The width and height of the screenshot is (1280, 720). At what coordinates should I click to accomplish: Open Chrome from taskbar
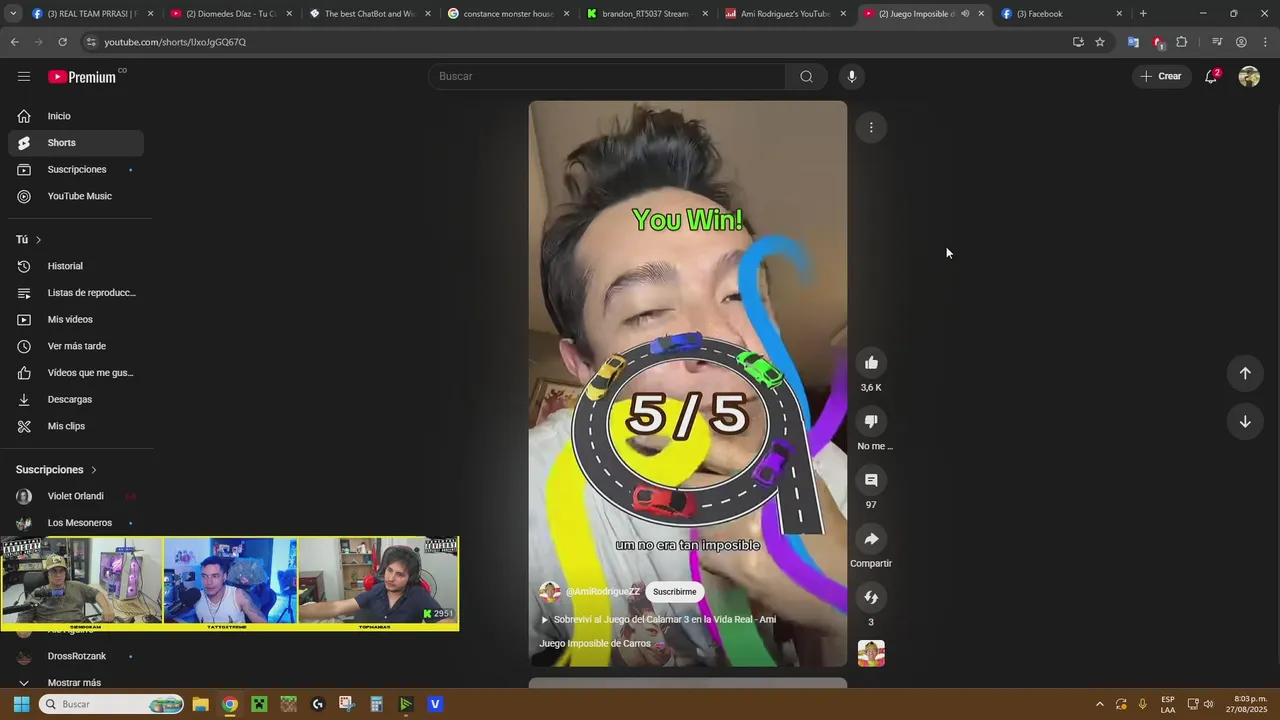pos(230,704)
